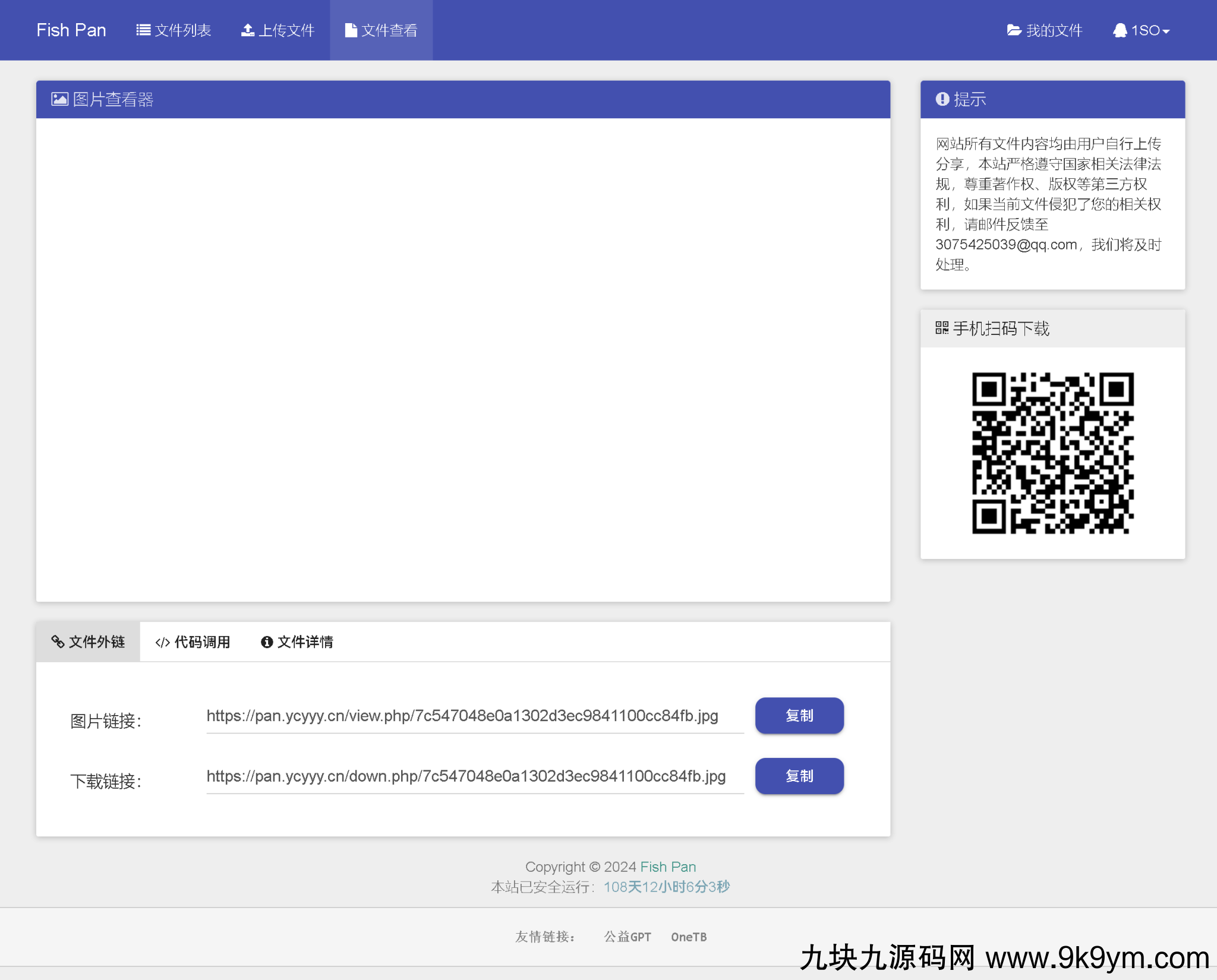
Task: Open the 公益GPT friendly link
Action: coord(627,937)
